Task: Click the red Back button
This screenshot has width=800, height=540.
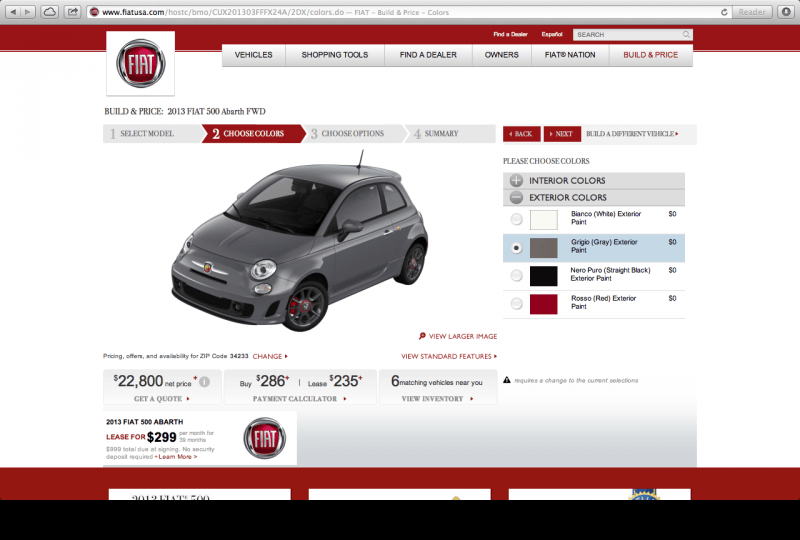Action: pyautogui.click(x=521, y=134)
